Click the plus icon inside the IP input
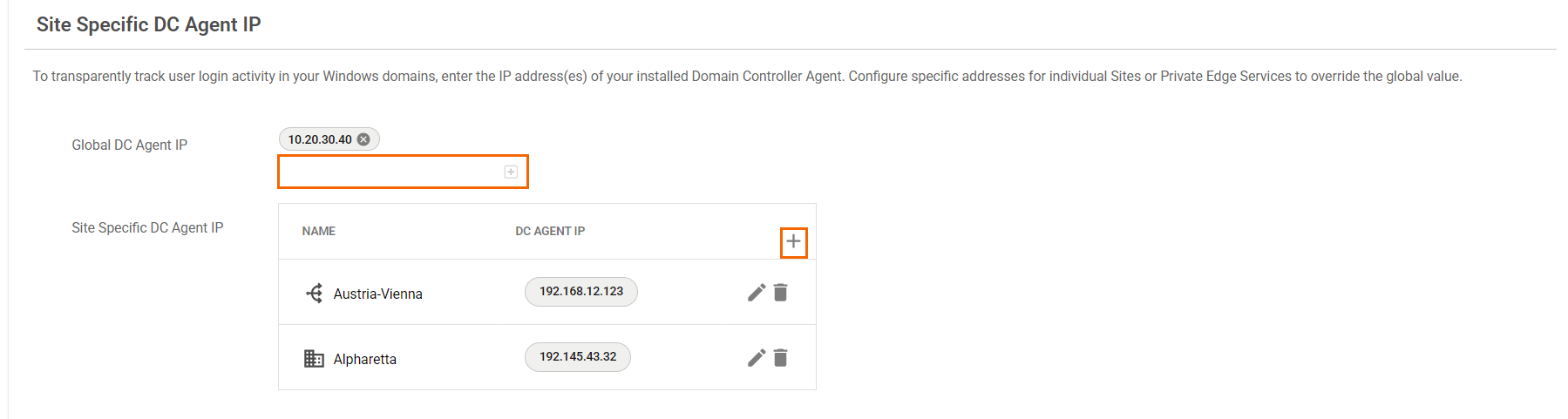The height and width of the screenshot is (419, 1568). (511, 172)
